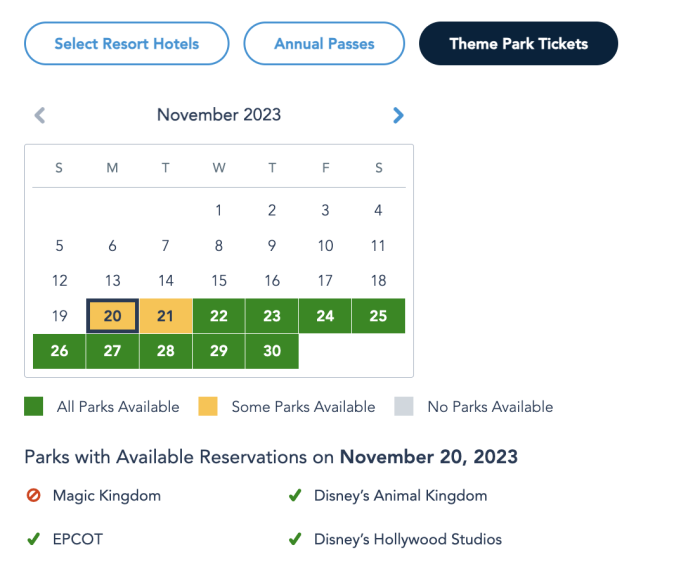Viewport: 700px width, 564px height.
Task: Click Disney's Hollywood Studios checkmark icon
Action: click(x=295, y=539)
